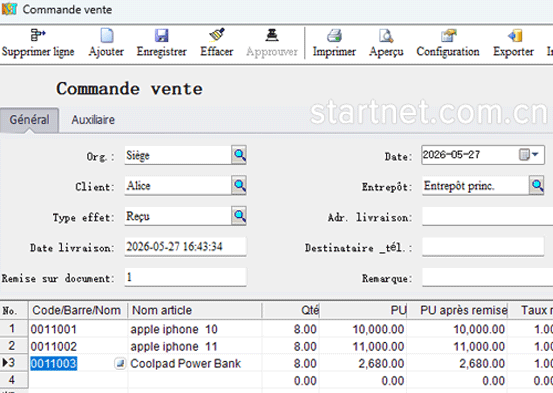Open lookup for the Client field
This screenshot has height=393, width=553.
[239, 185]
